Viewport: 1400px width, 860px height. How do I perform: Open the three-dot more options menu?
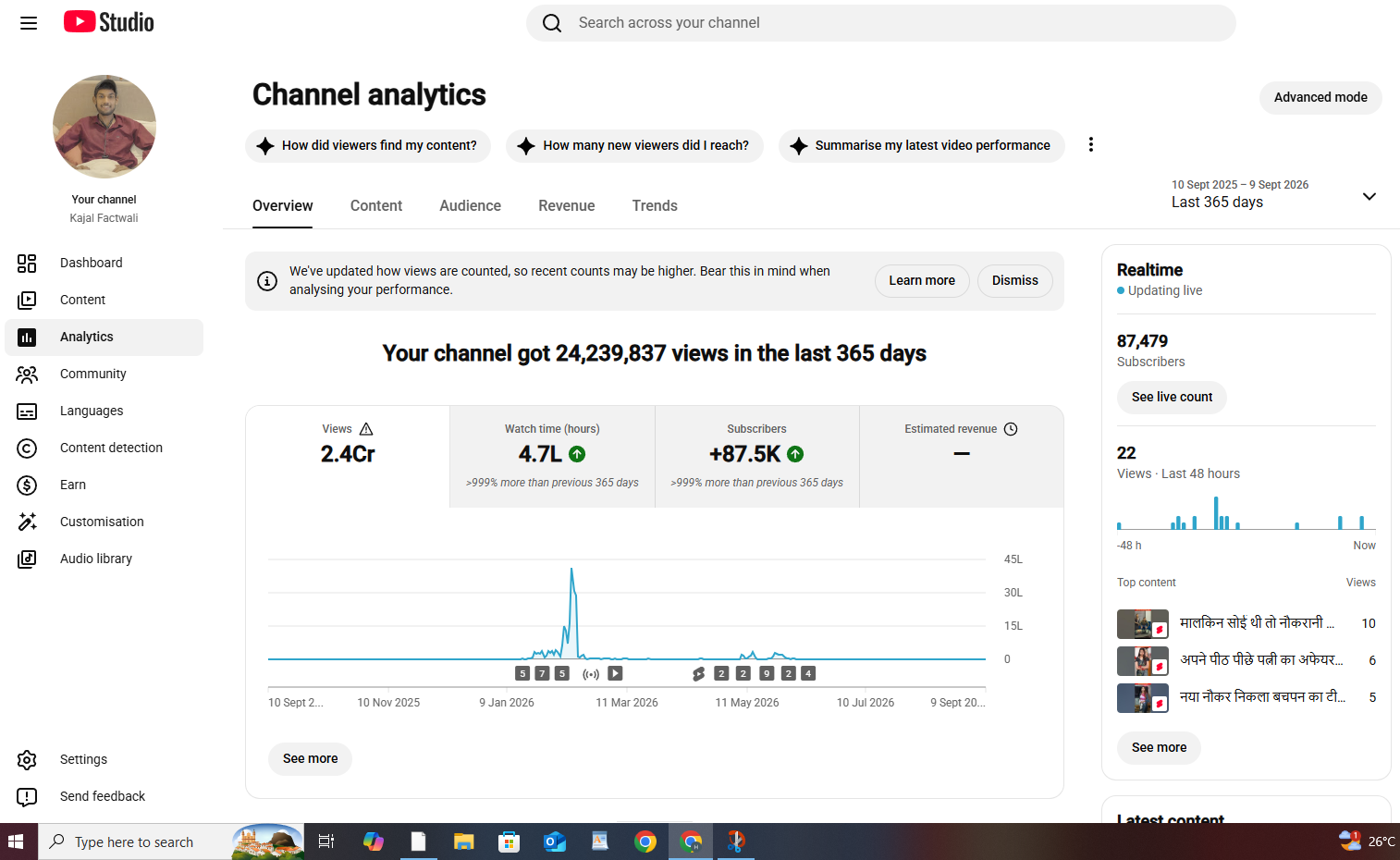1091,144
